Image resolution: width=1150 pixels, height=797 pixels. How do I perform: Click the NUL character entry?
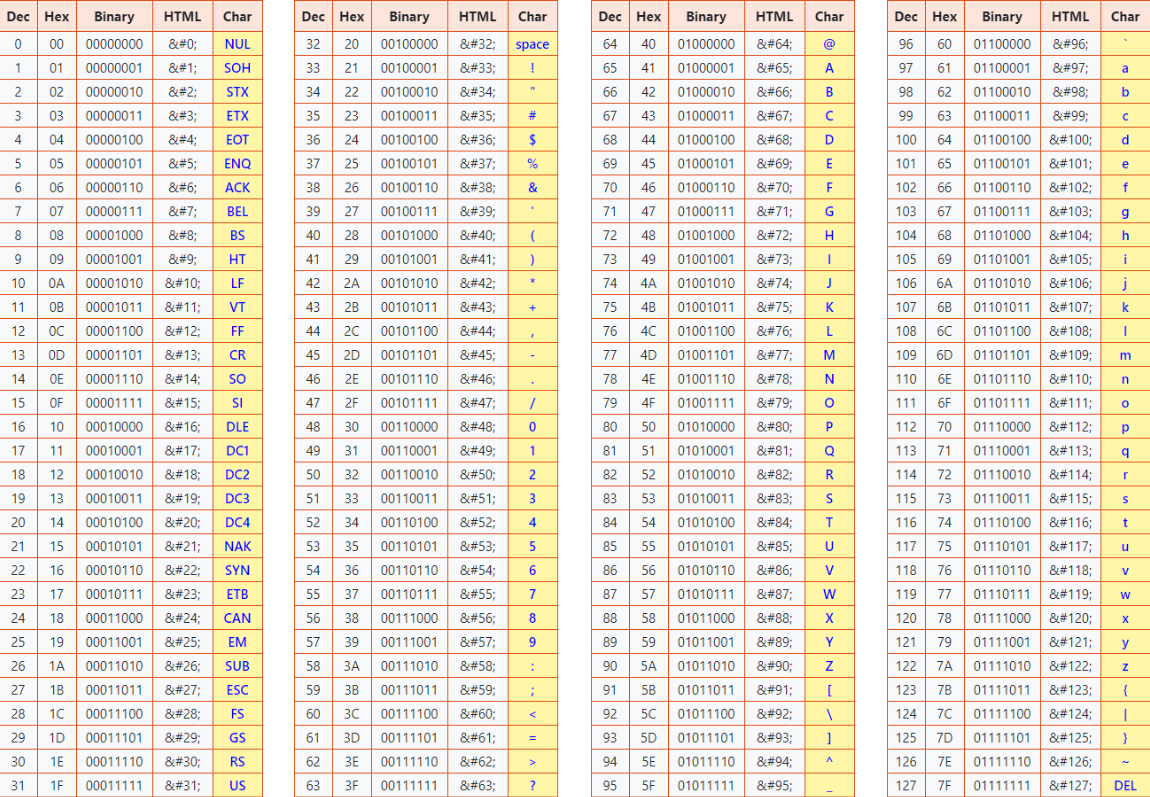pos(237,44)
